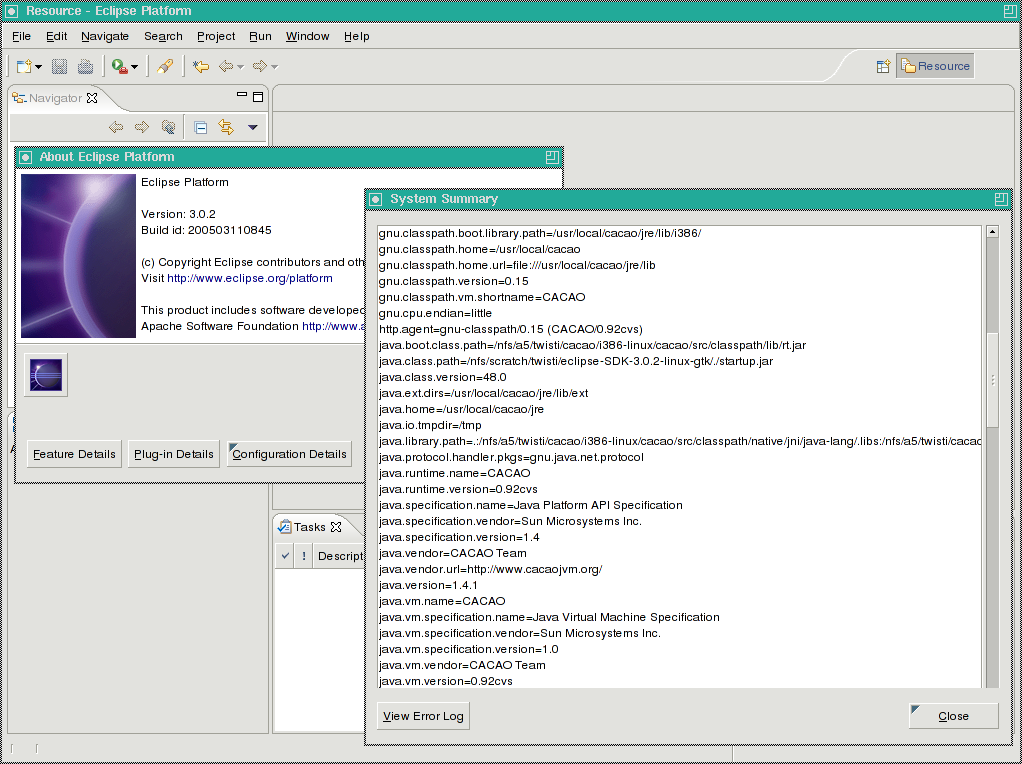Click the Print toolbar icon
Image resolution: width=1022 pixels, height=764 pixels.
[x=85, y=66]
